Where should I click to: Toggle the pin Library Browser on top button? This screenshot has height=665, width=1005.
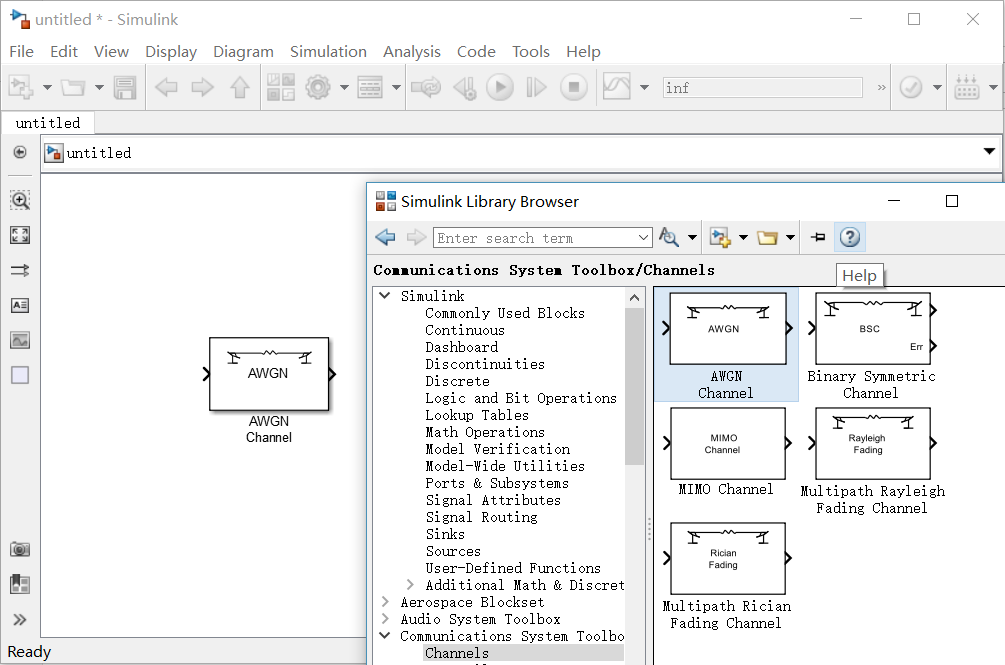(x=818, y=237)
